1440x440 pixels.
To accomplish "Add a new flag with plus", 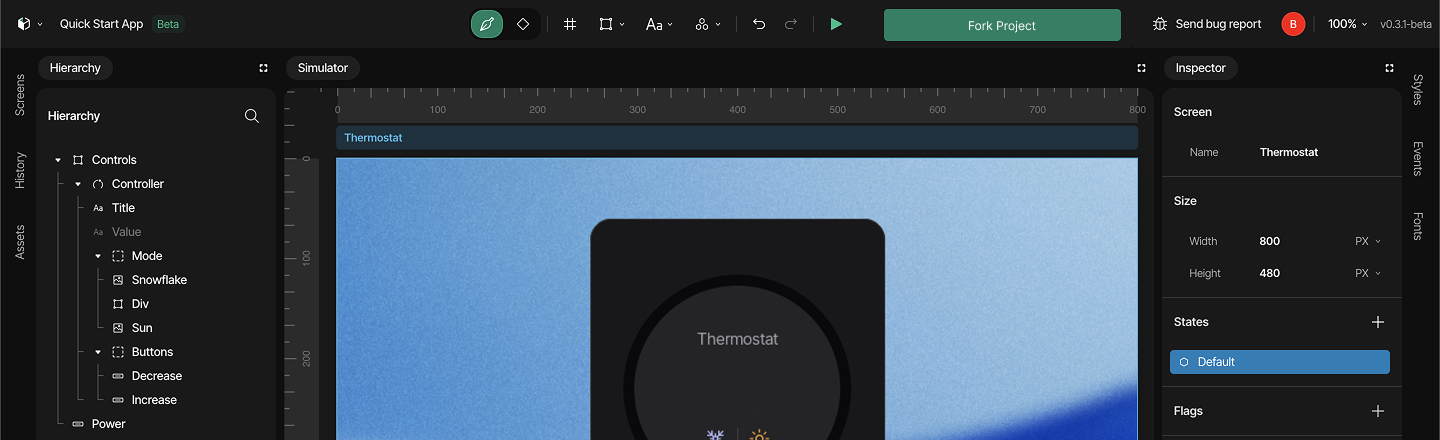I will (x=1378, y=411).
